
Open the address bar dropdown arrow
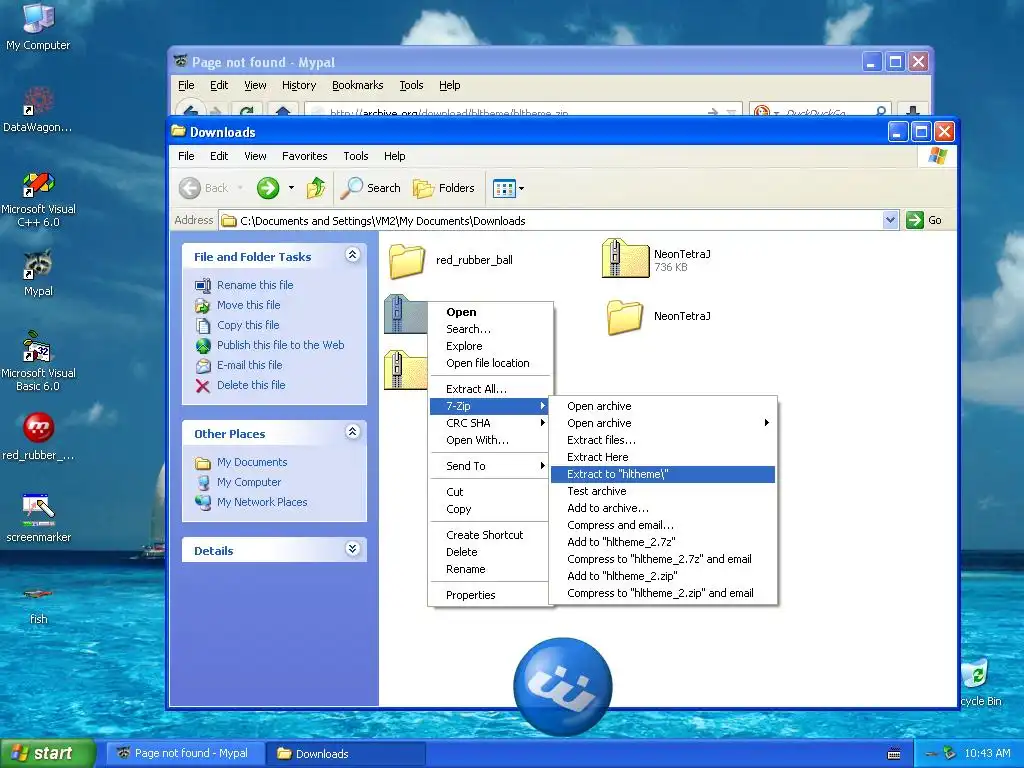890,220
